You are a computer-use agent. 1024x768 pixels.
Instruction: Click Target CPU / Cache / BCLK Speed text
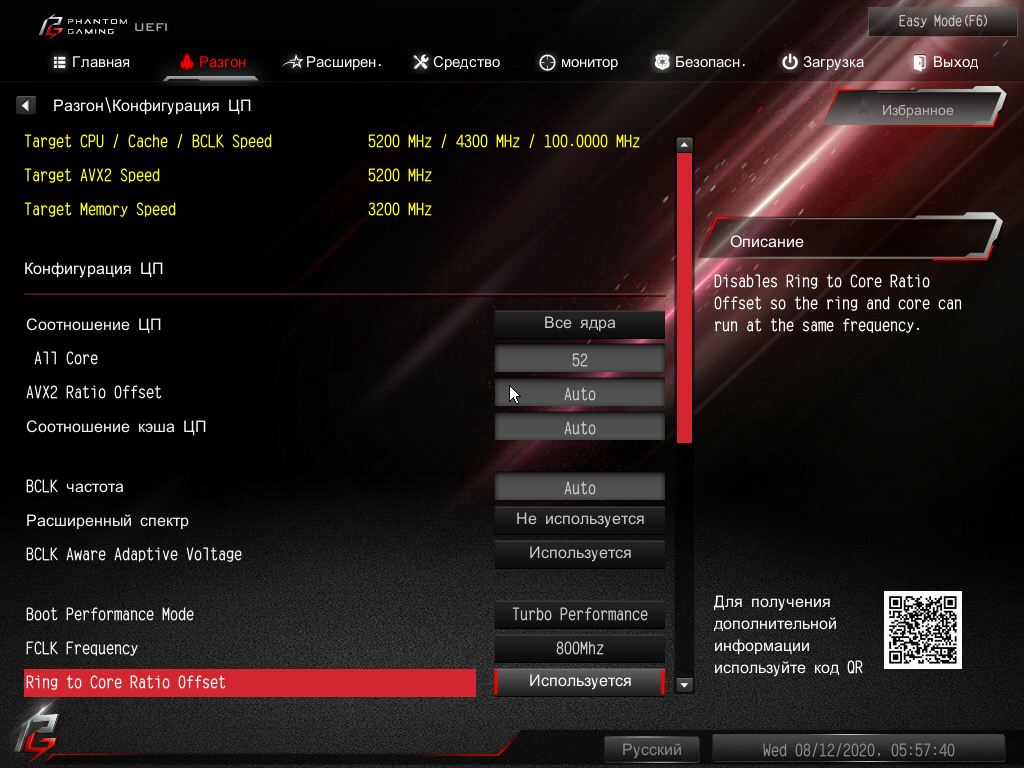pos(148,142)
